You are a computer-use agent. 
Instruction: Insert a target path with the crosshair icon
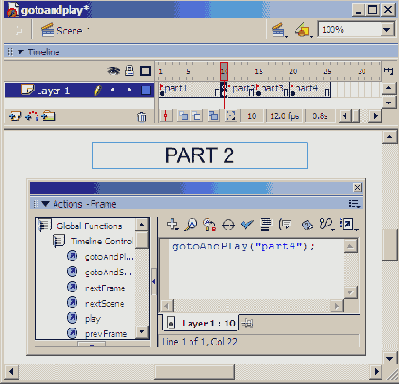pos(228,225)
